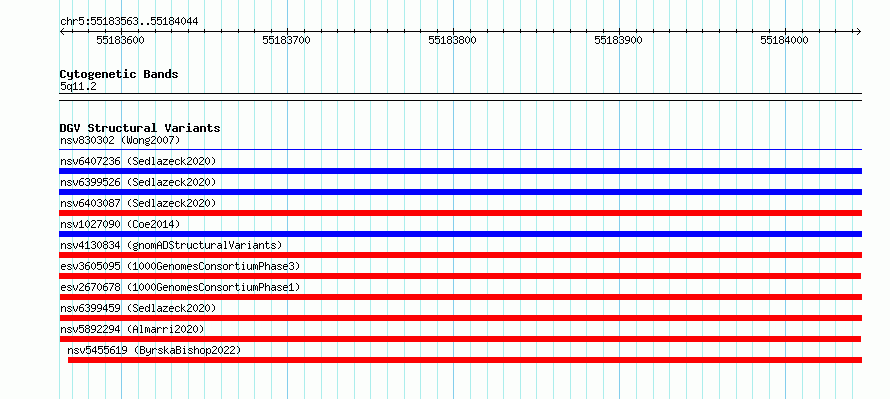Click ruler position 55183800
This screenshot has height=399, width=890.
coord(452,40)
